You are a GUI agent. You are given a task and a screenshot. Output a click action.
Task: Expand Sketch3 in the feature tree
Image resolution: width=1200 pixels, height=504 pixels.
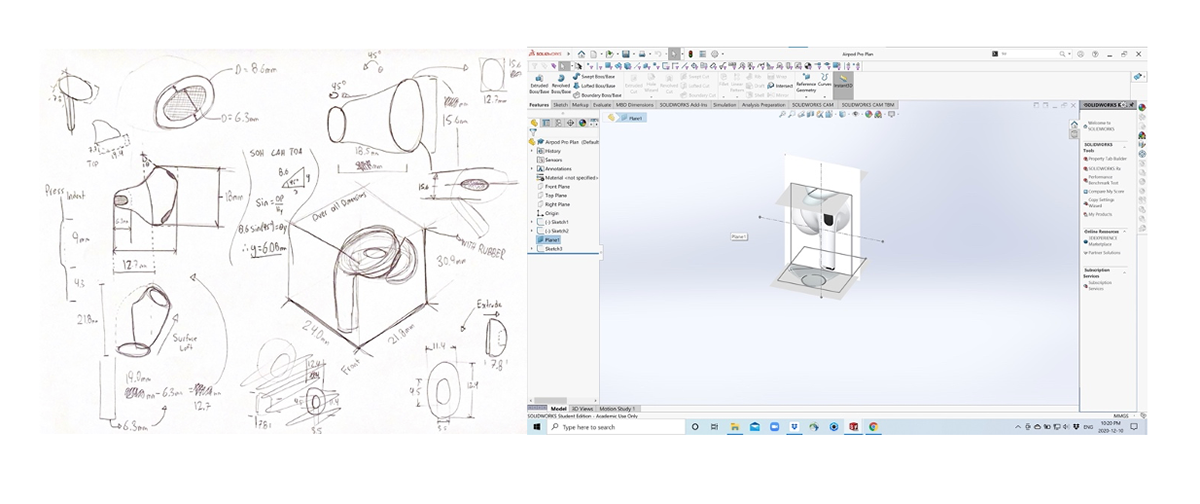coord(532,249)
